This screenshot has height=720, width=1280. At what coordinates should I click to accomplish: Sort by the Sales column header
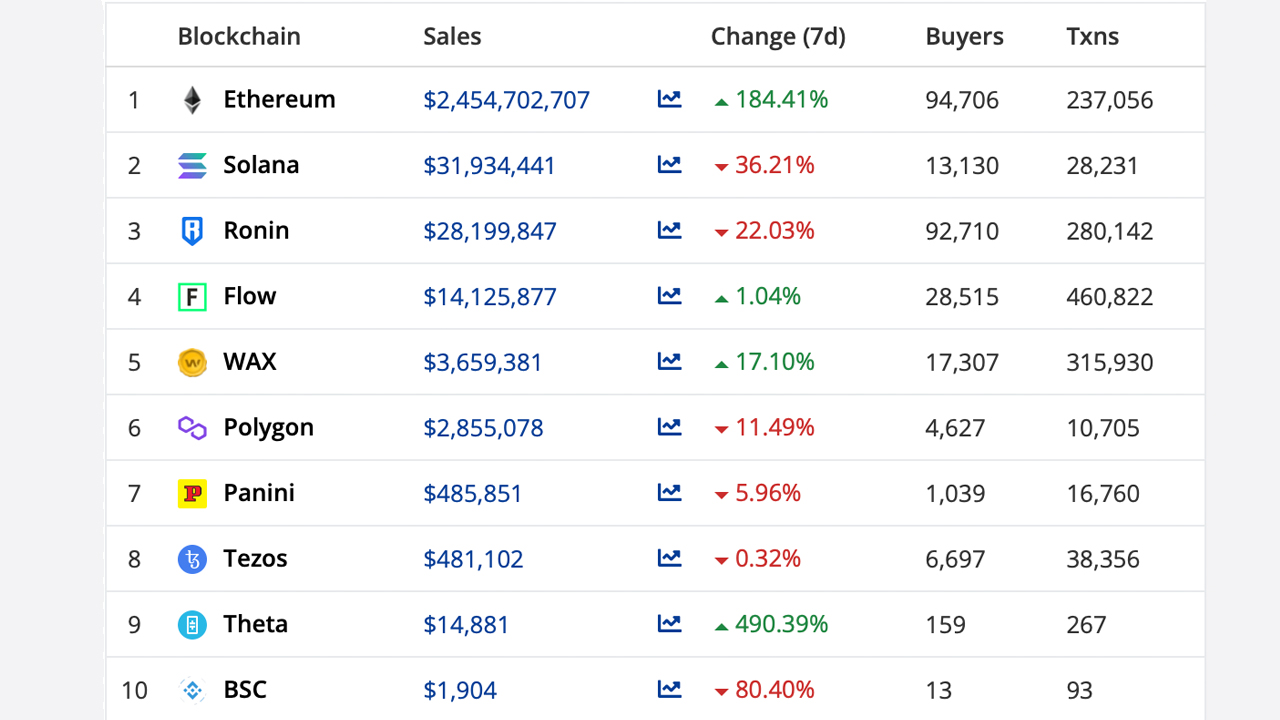click(x=452, y=36)
